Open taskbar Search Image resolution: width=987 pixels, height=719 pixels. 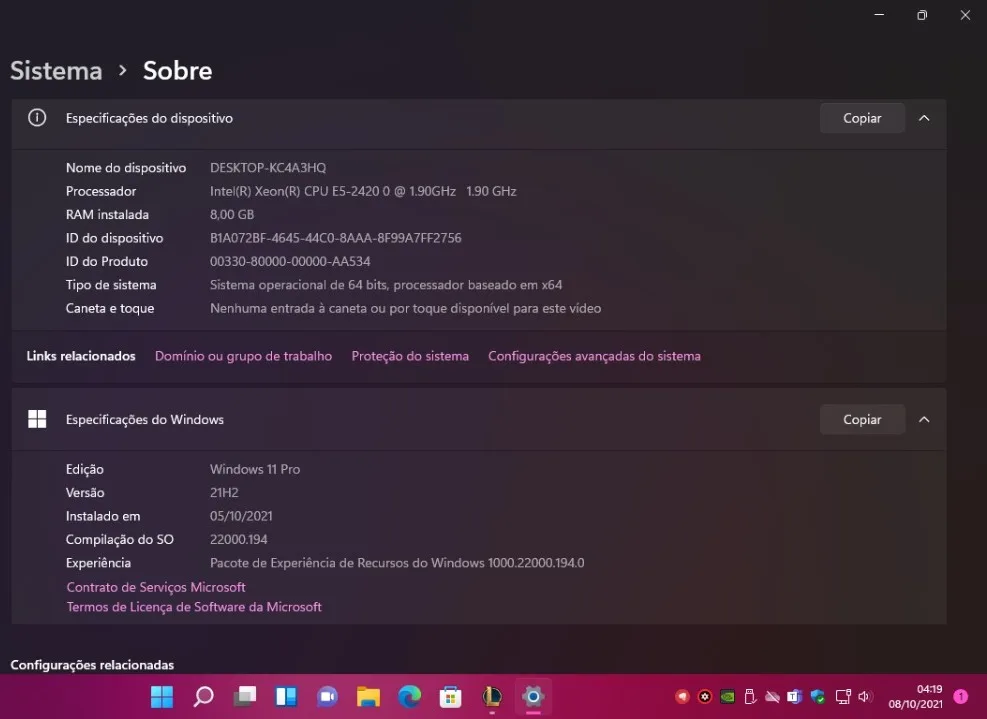[203, 696]
